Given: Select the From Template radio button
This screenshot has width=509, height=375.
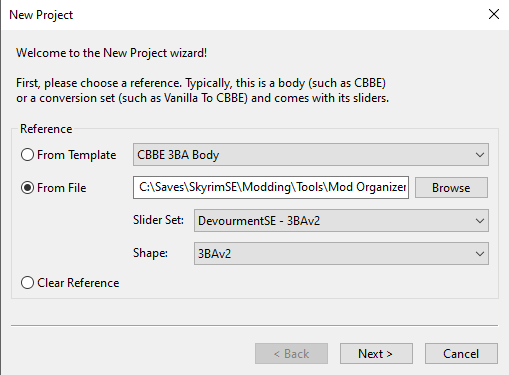Looking at the screenshot, I should tap(27, 155).
